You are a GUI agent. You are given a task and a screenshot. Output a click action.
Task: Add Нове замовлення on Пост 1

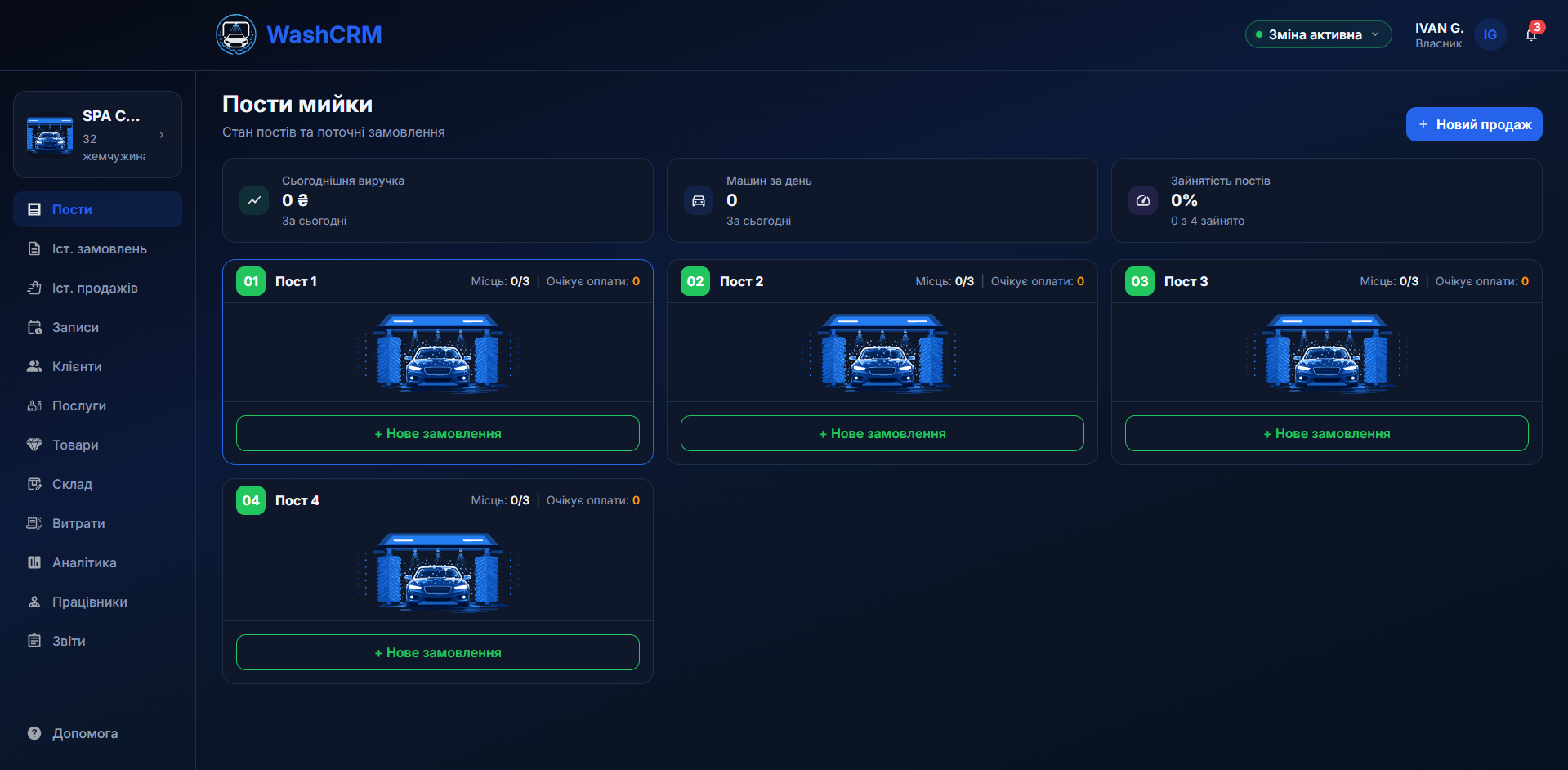pyautogui.click(x=438, y=433)
